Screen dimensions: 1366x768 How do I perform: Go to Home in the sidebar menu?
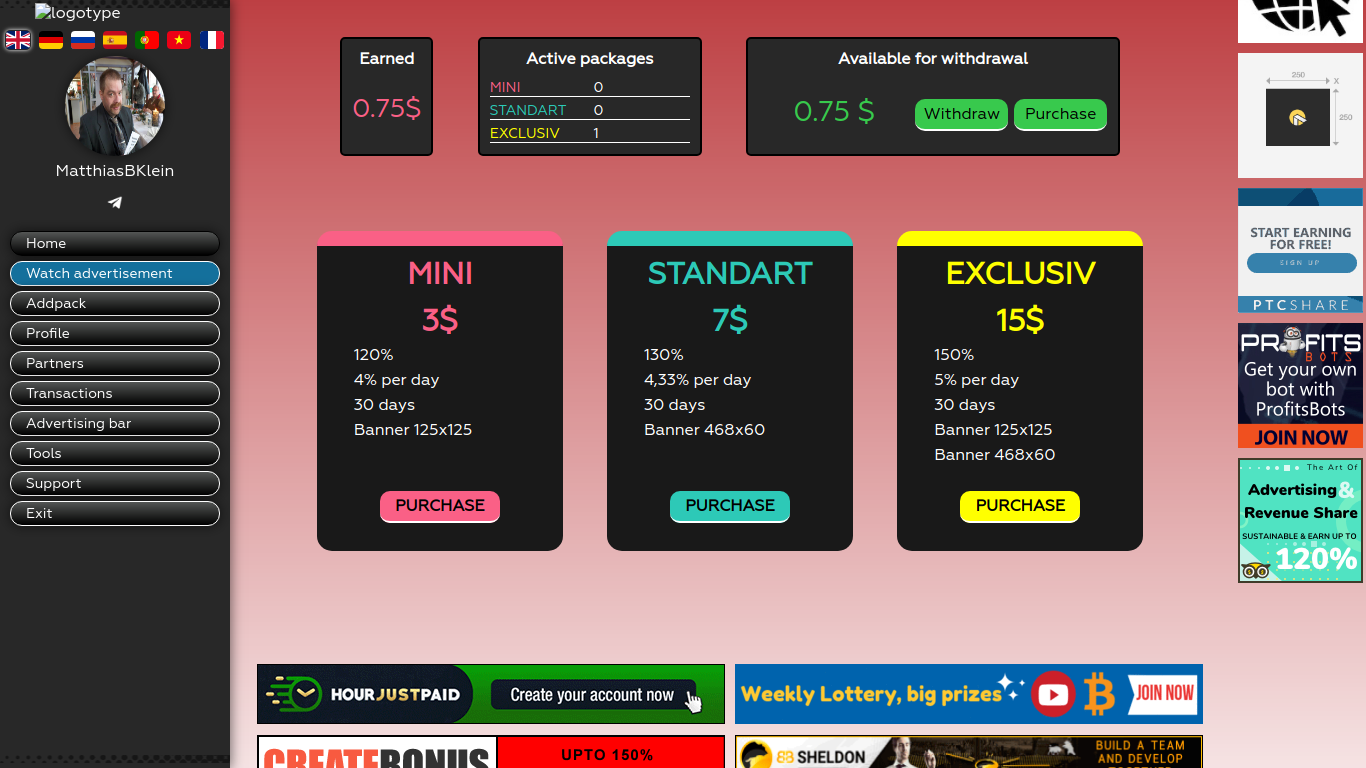point(115,243)
